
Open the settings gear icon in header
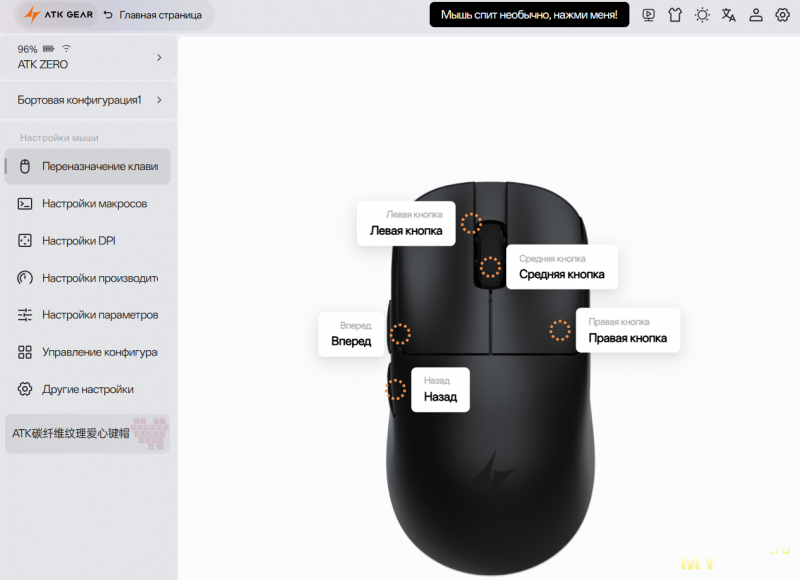pos(782,15)
